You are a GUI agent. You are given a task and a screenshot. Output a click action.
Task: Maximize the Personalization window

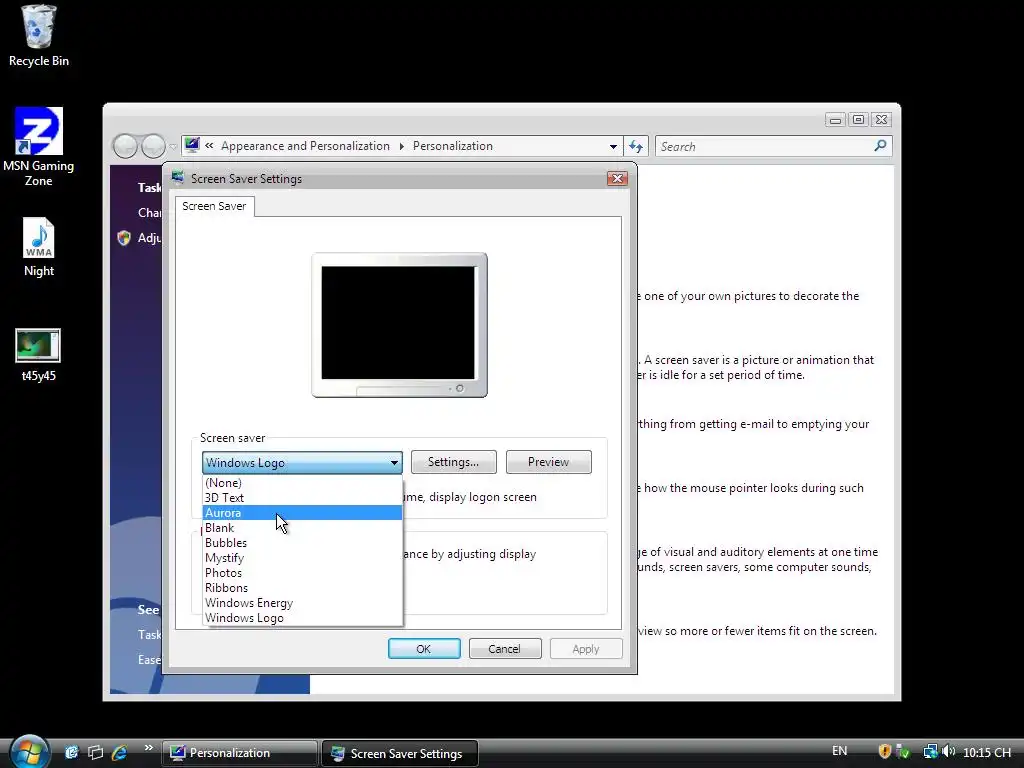[858, 120]
